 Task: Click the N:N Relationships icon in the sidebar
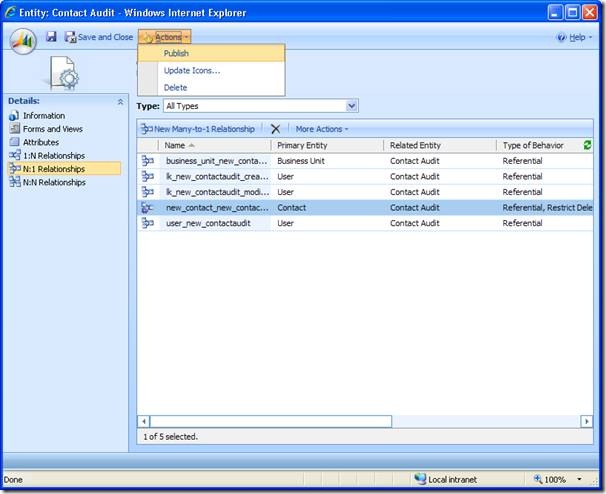[x=14, y=182]
